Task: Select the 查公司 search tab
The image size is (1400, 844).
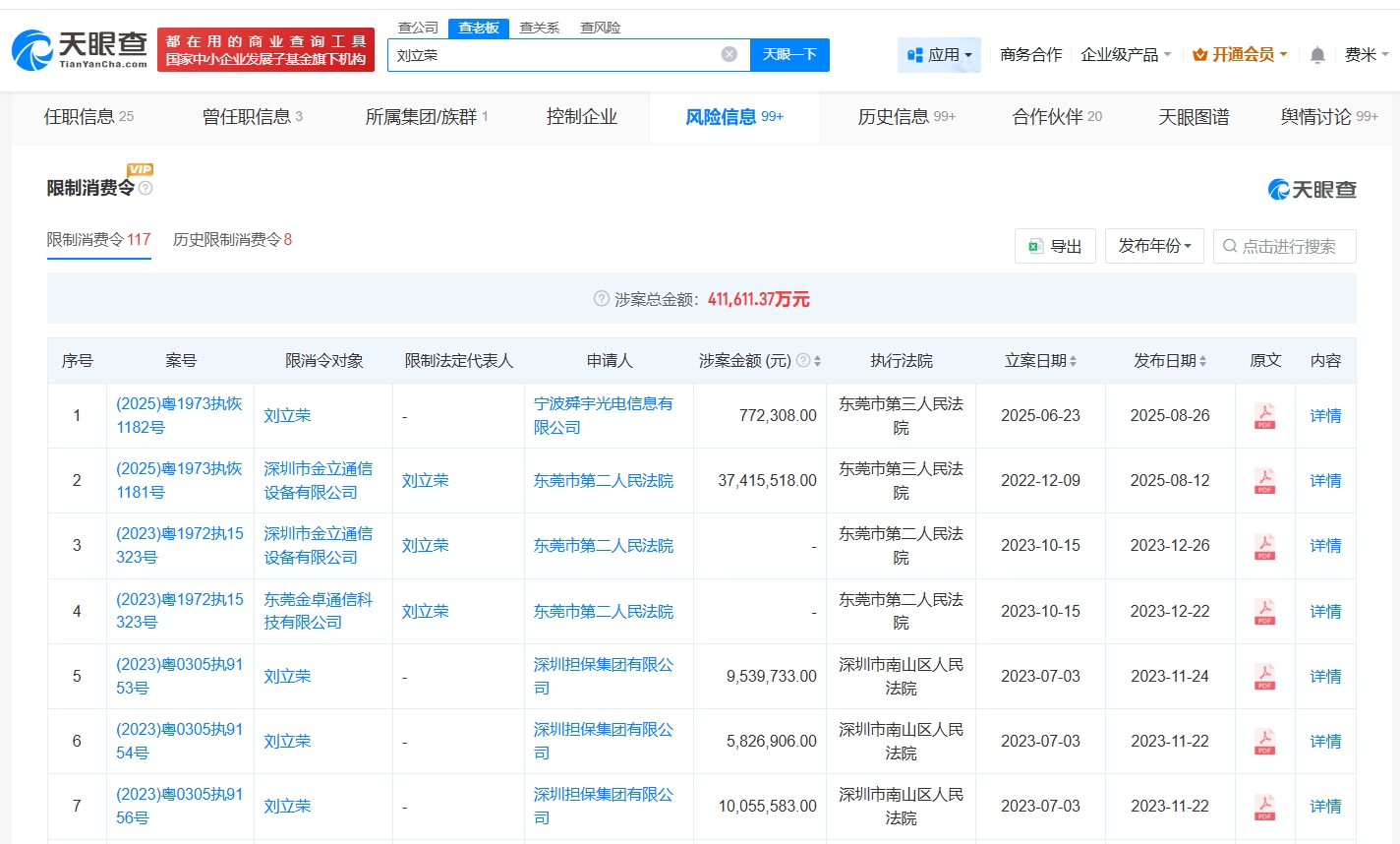Action: click(418, 28)
